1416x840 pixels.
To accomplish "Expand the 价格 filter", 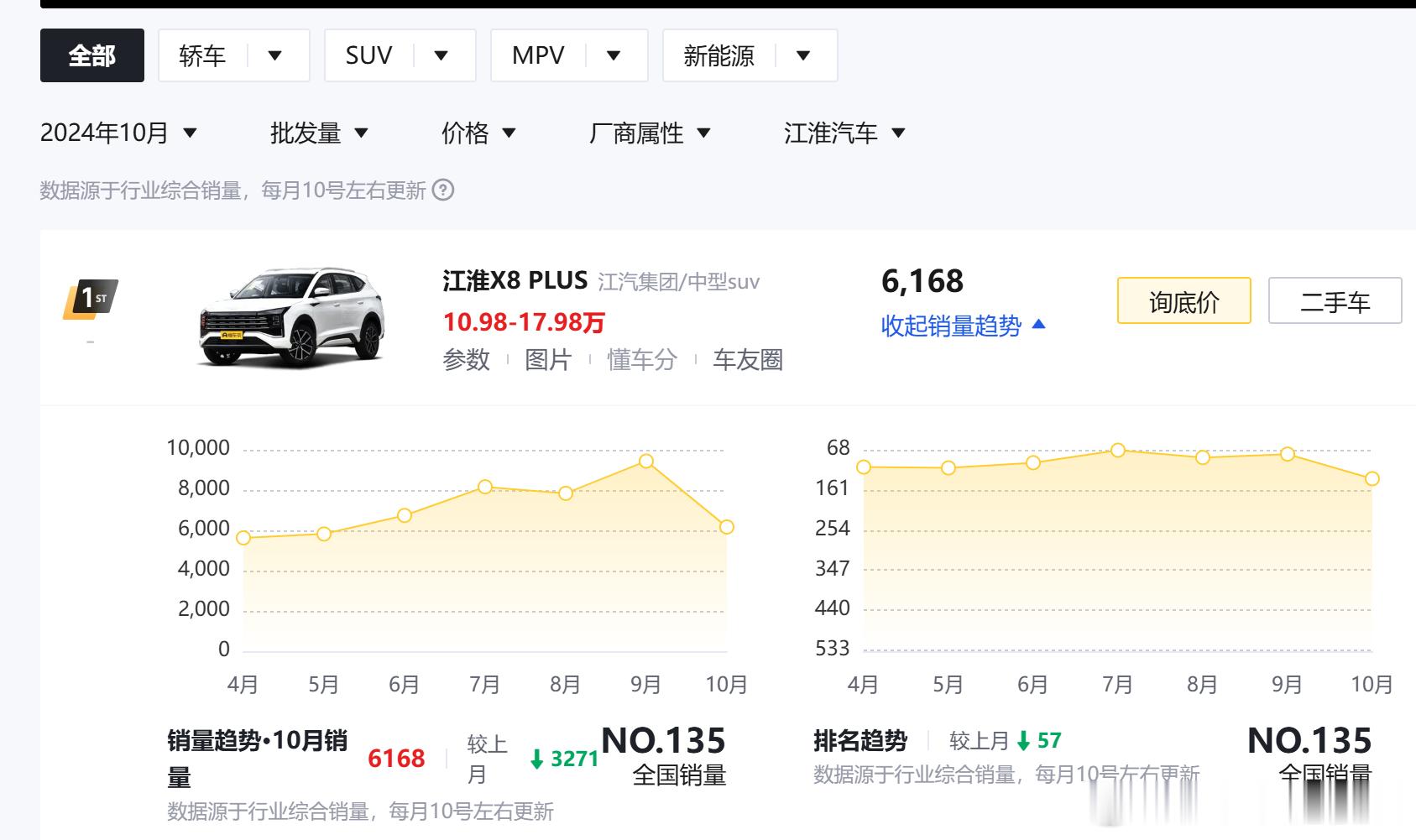I will point(479,133).
